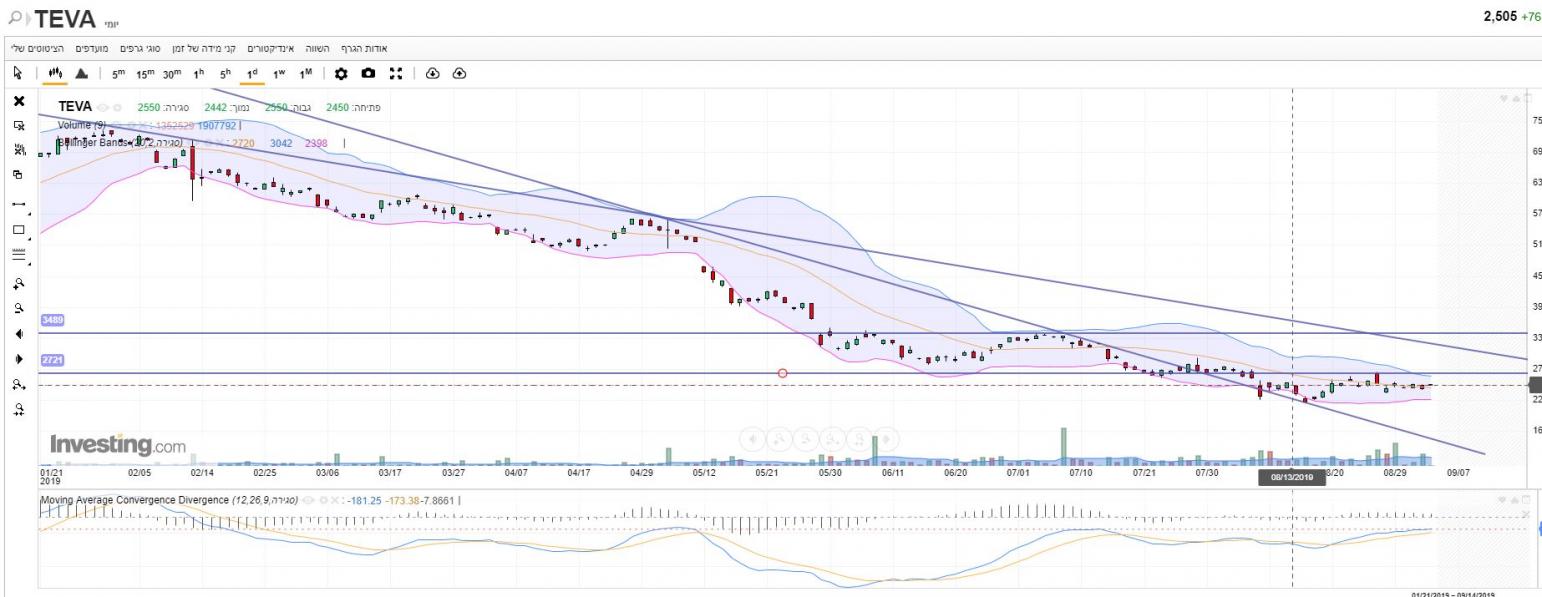The height and width of the screenshot is (597, 1542).
Task: Select the 1w weekly timeframe
Action: pyautogui.click(x=279, y=74)
